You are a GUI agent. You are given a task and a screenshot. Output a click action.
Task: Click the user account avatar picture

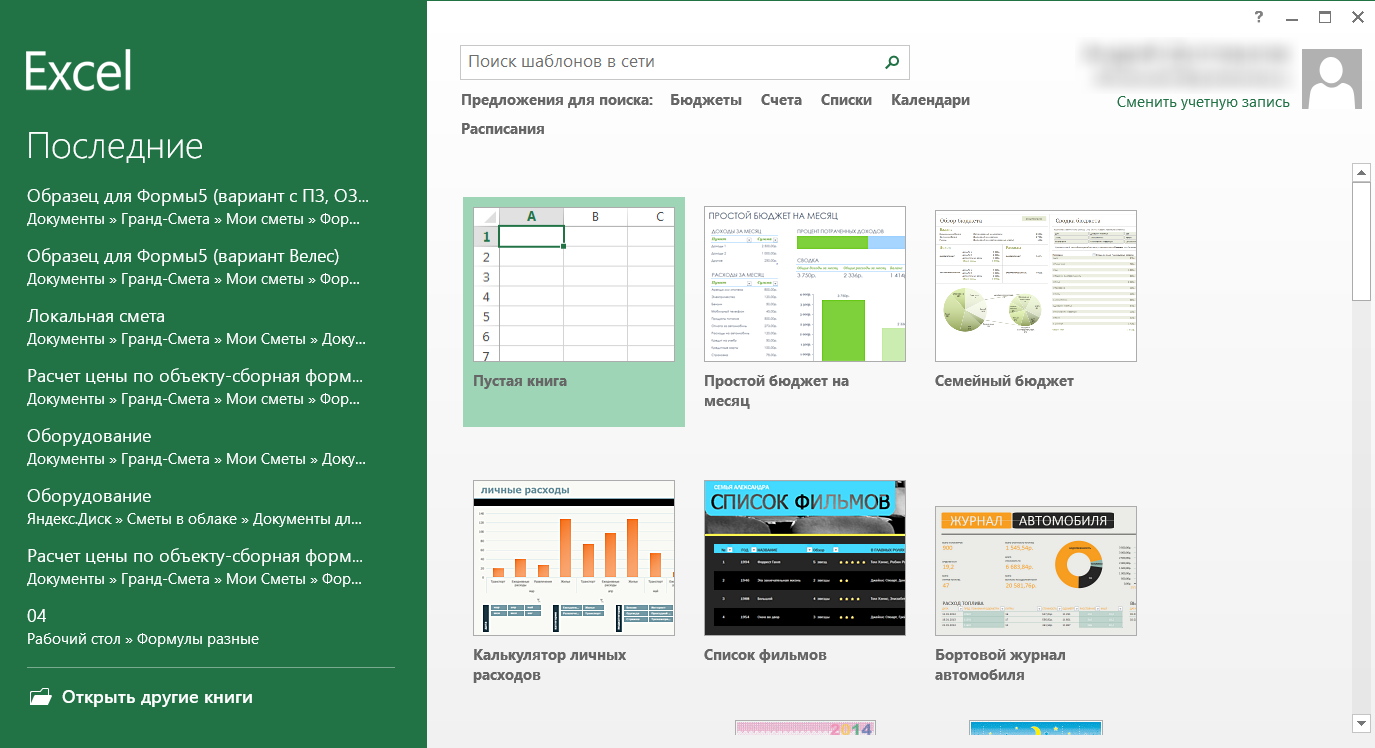[x=1331, y=80]
